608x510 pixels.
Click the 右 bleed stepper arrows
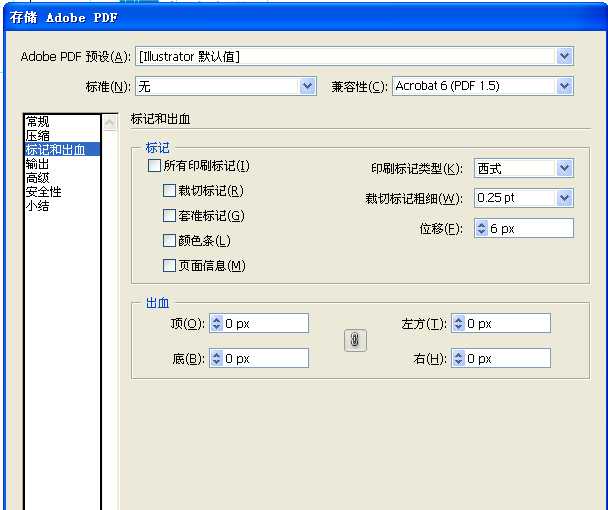coord(458,358)
